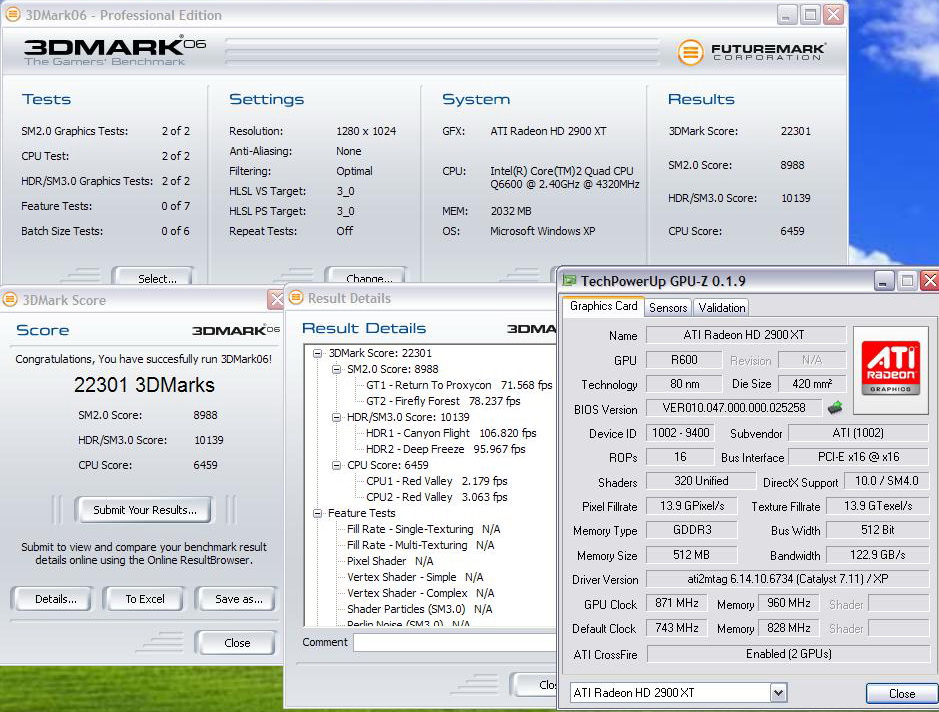Click the Result Details window title icon
Image resolution: width=939 pixels, height=712 pixels.
point(296,298)
